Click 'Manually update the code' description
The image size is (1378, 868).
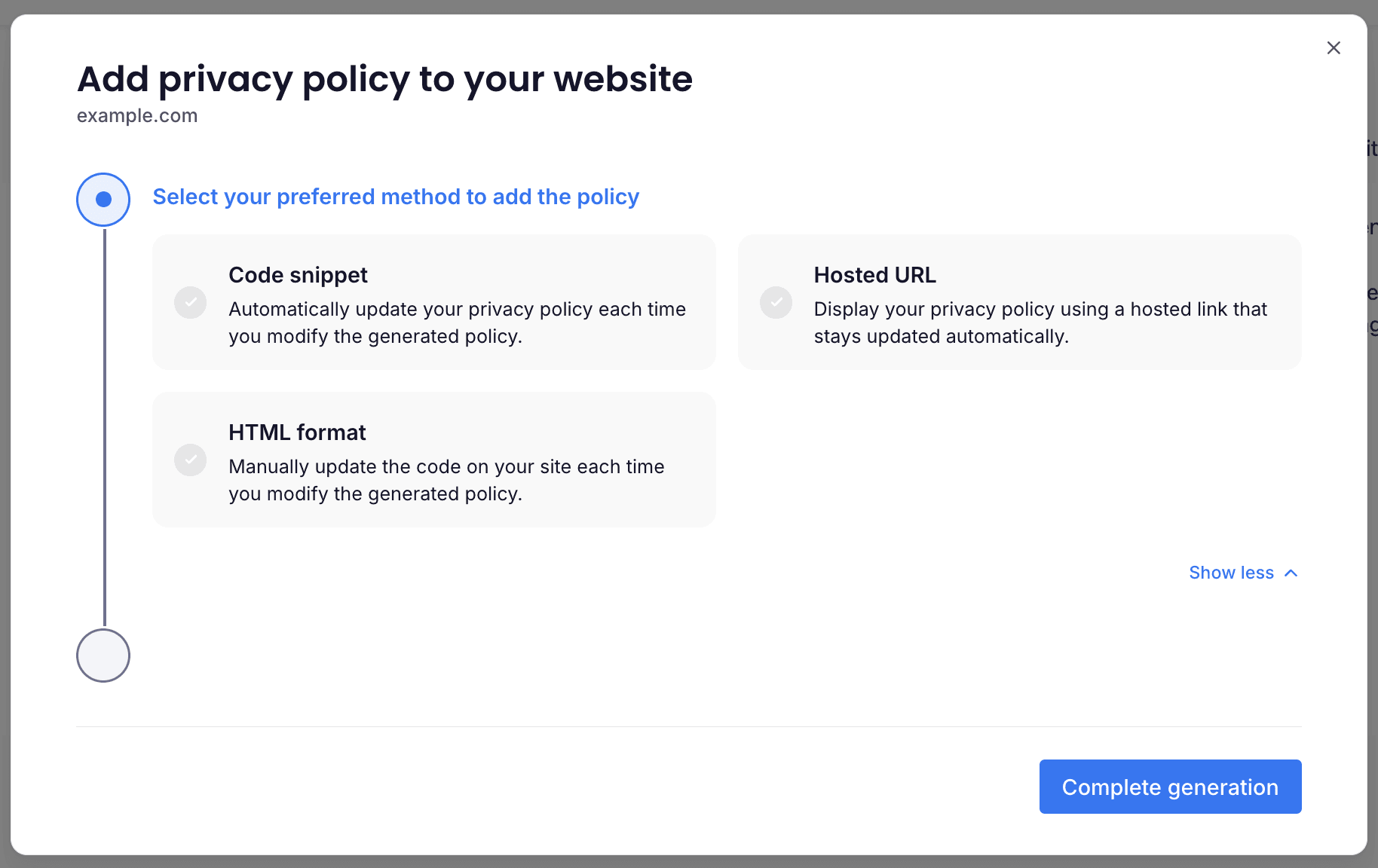[446, 480]
